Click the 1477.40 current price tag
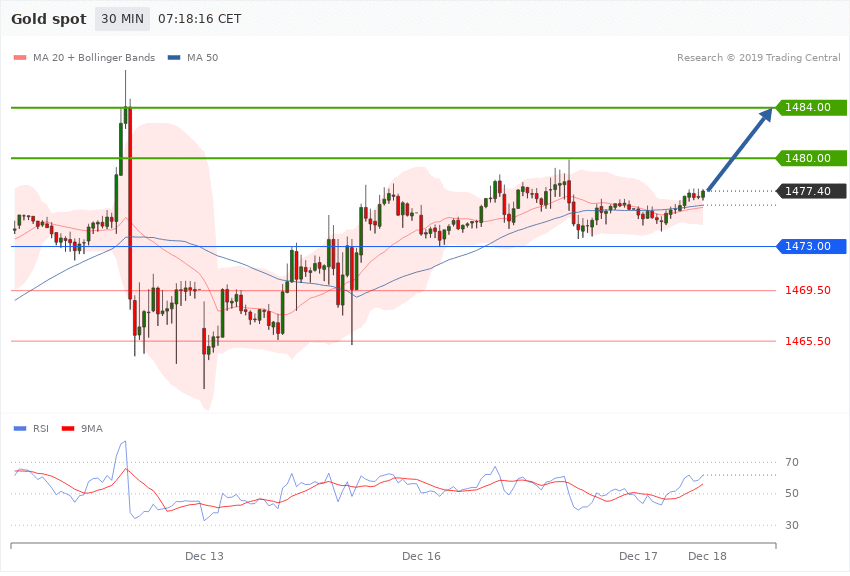Viewport: 850px width, 576px height. pyautogui.click(x=811, y=191)
